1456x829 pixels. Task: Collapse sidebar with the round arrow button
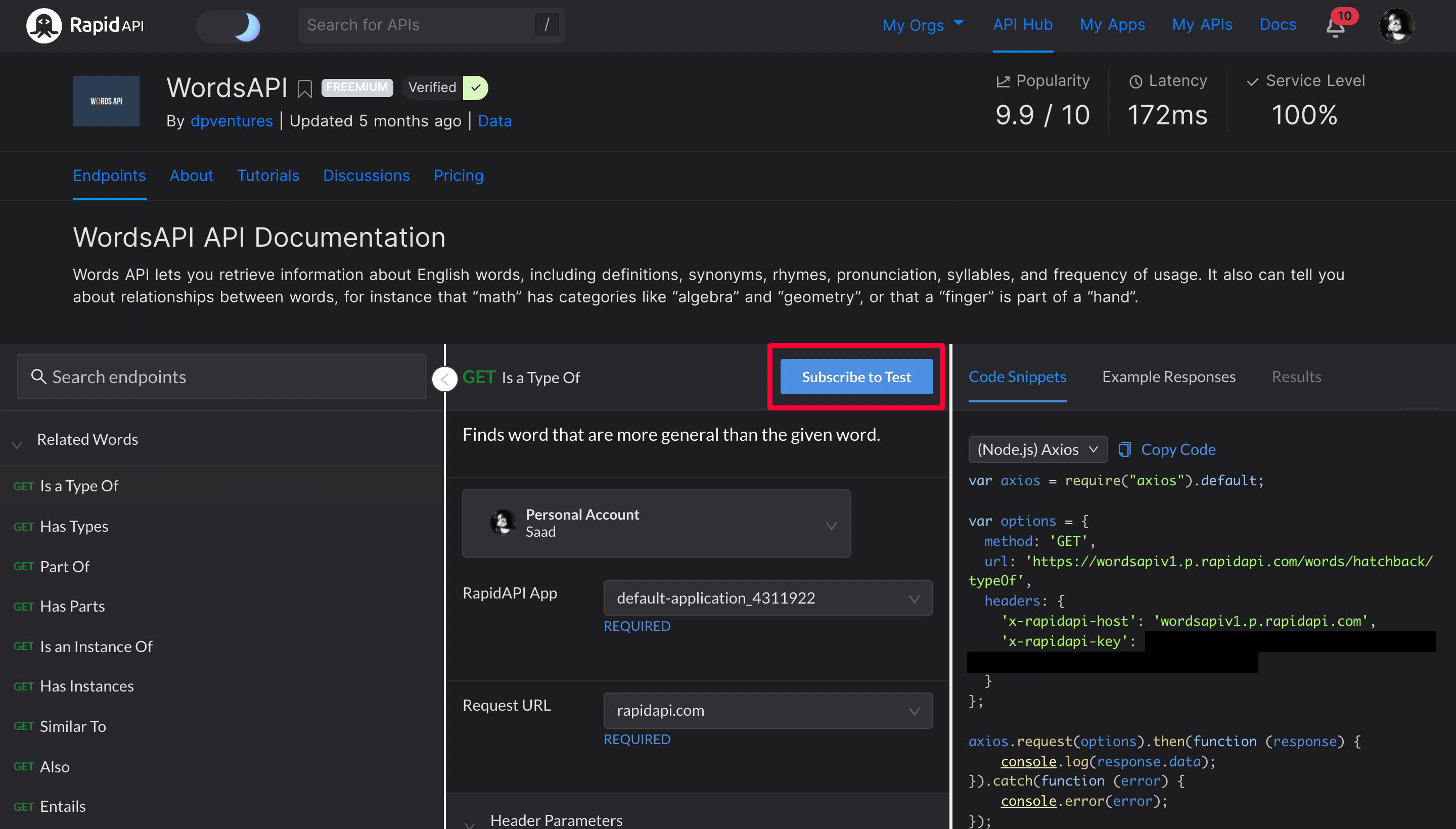[x=445, y=379]
